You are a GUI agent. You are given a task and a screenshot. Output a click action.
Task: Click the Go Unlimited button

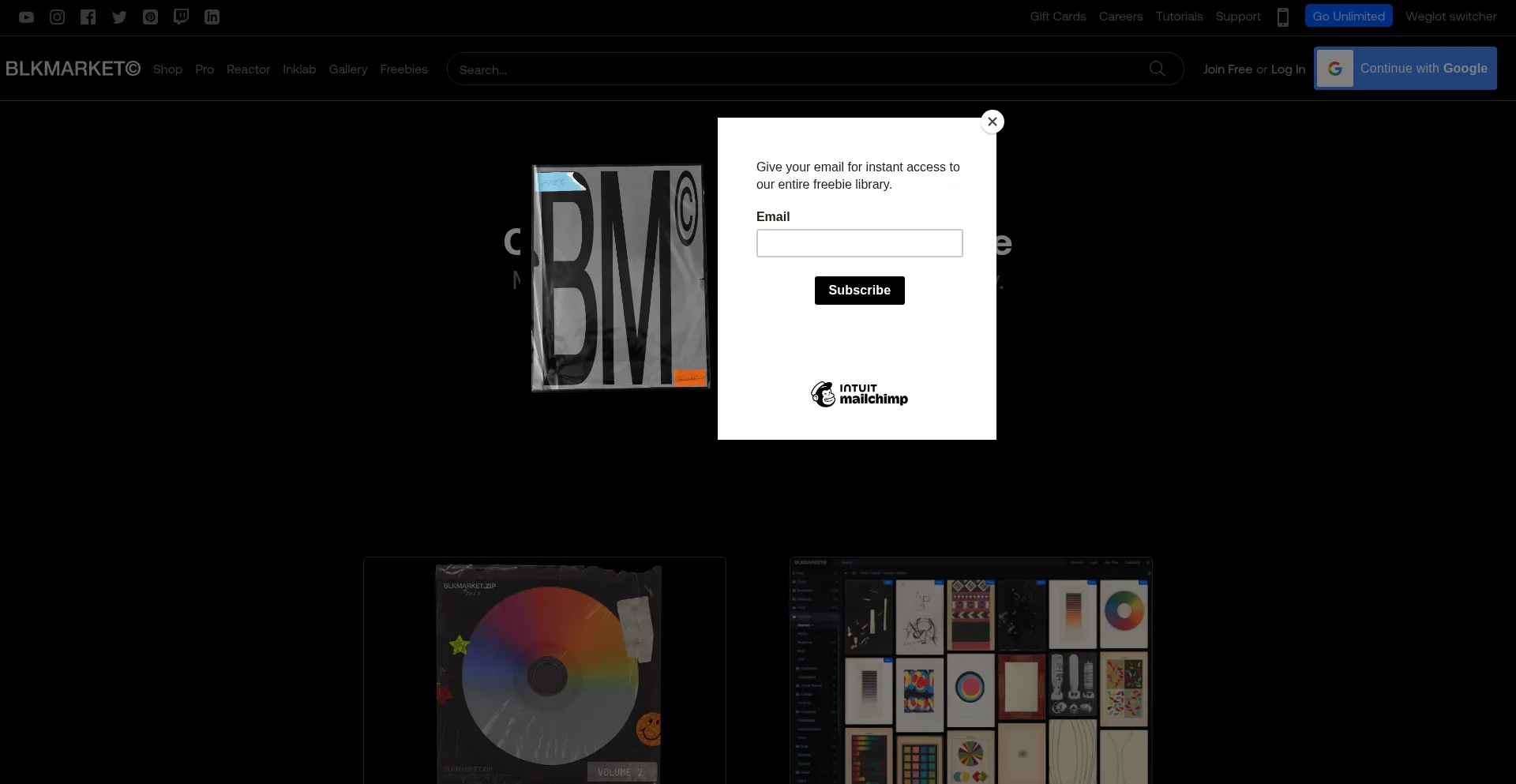click(x=1348, y=17)
